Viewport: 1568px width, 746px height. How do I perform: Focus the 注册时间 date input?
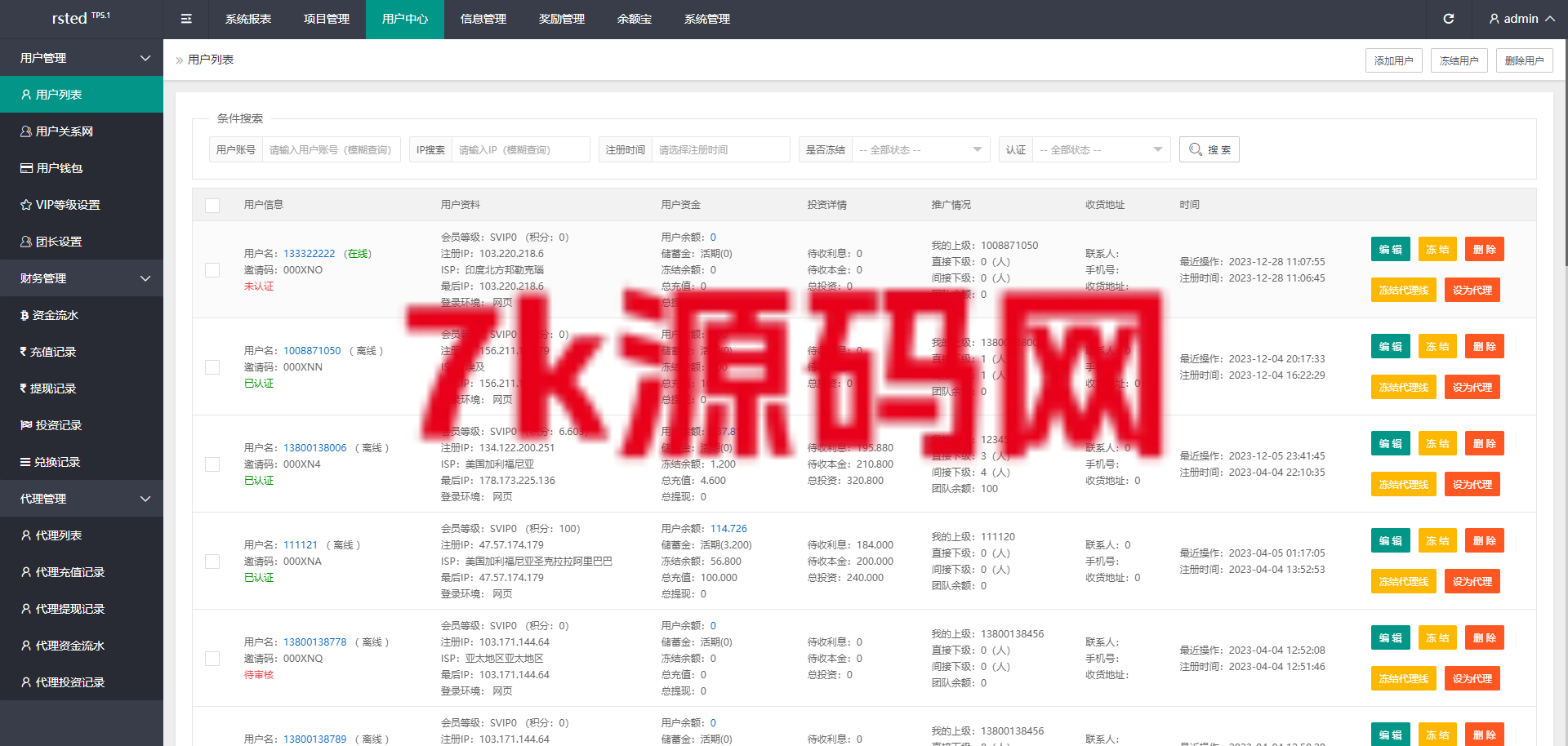tap(720, 149)
